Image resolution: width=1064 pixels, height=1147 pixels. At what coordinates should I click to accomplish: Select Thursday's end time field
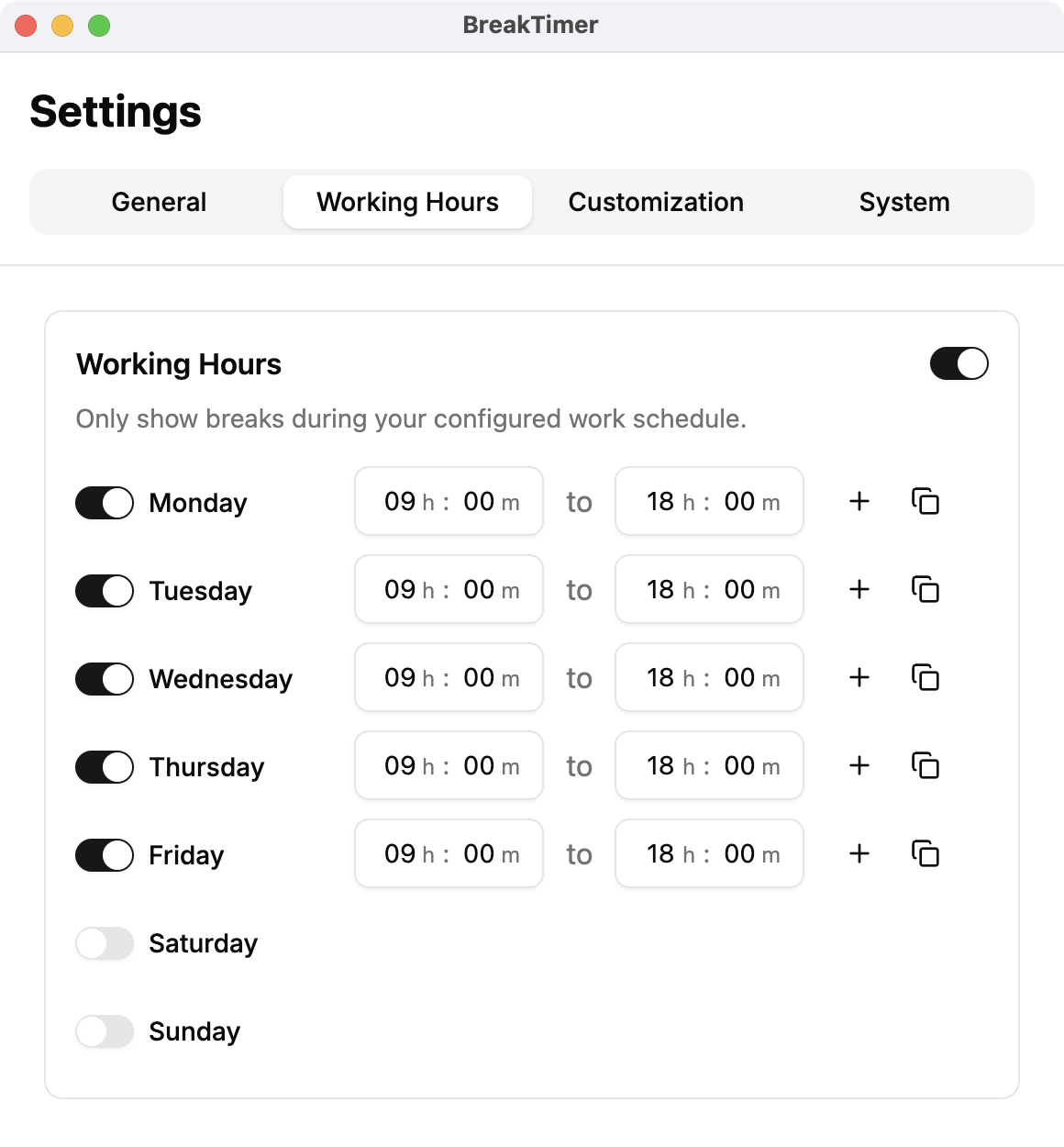tap(709, 765)
